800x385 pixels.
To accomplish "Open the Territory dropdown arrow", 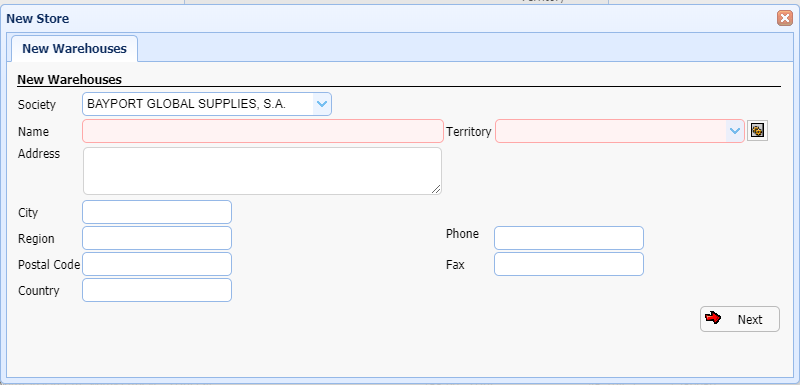I will tap(735, 131).
